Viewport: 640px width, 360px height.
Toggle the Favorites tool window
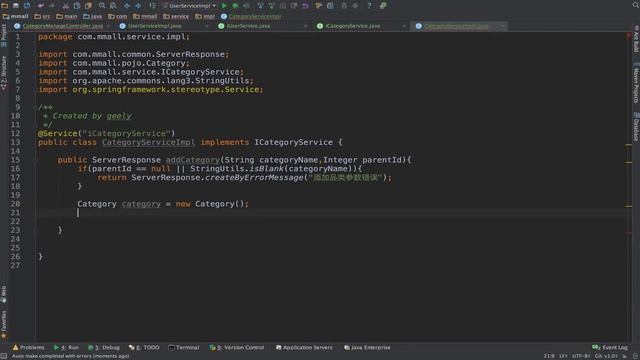(4, 324)
